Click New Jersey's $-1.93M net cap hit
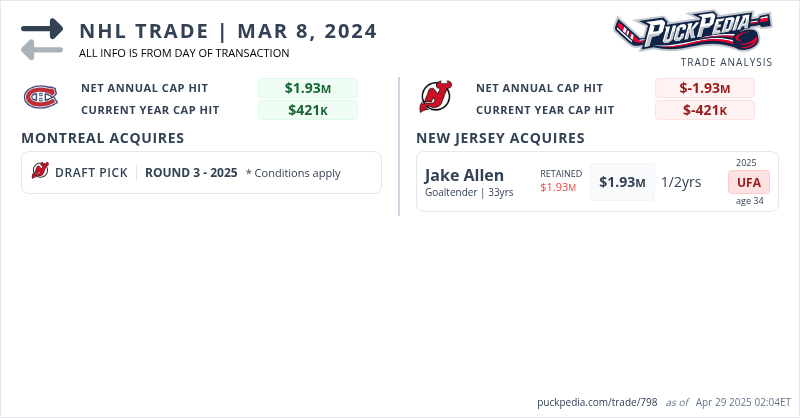Image resolution: width=800 pixels, height=418 pixels. pos(704,88)
